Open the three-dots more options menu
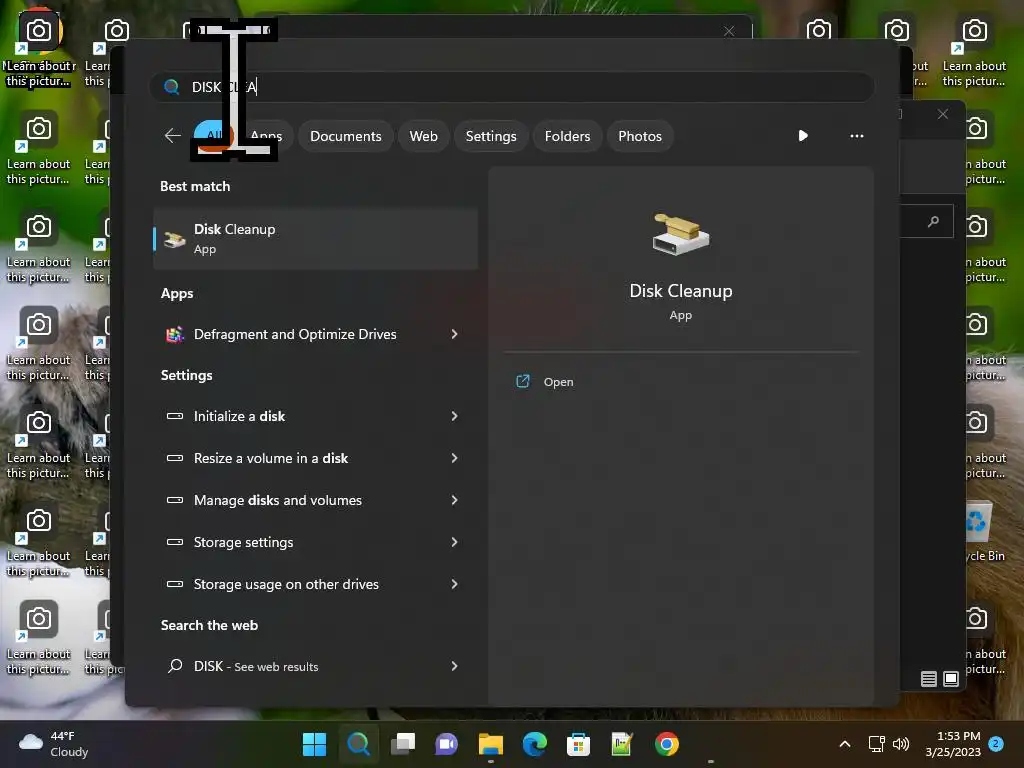The image size is (1024, 768). tap(857, 136)
